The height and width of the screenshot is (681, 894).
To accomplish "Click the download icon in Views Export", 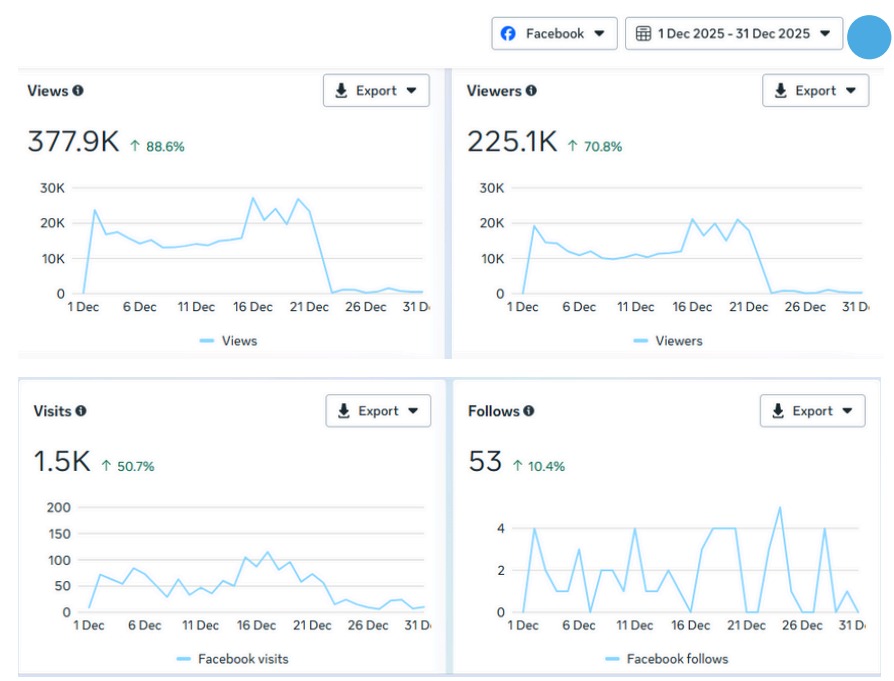I will point(341,91).
